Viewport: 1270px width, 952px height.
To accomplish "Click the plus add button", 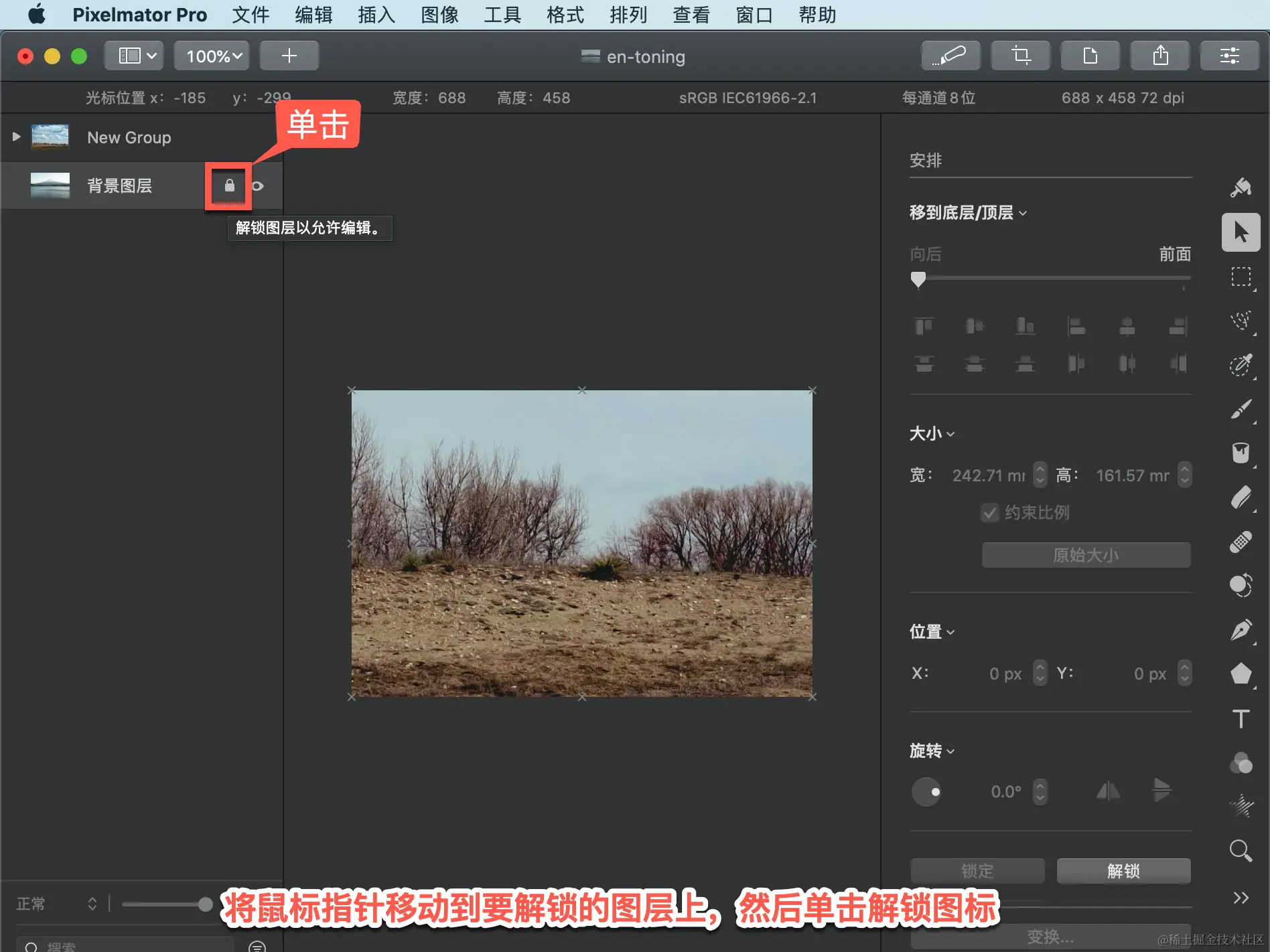I will tap(289, 56).
